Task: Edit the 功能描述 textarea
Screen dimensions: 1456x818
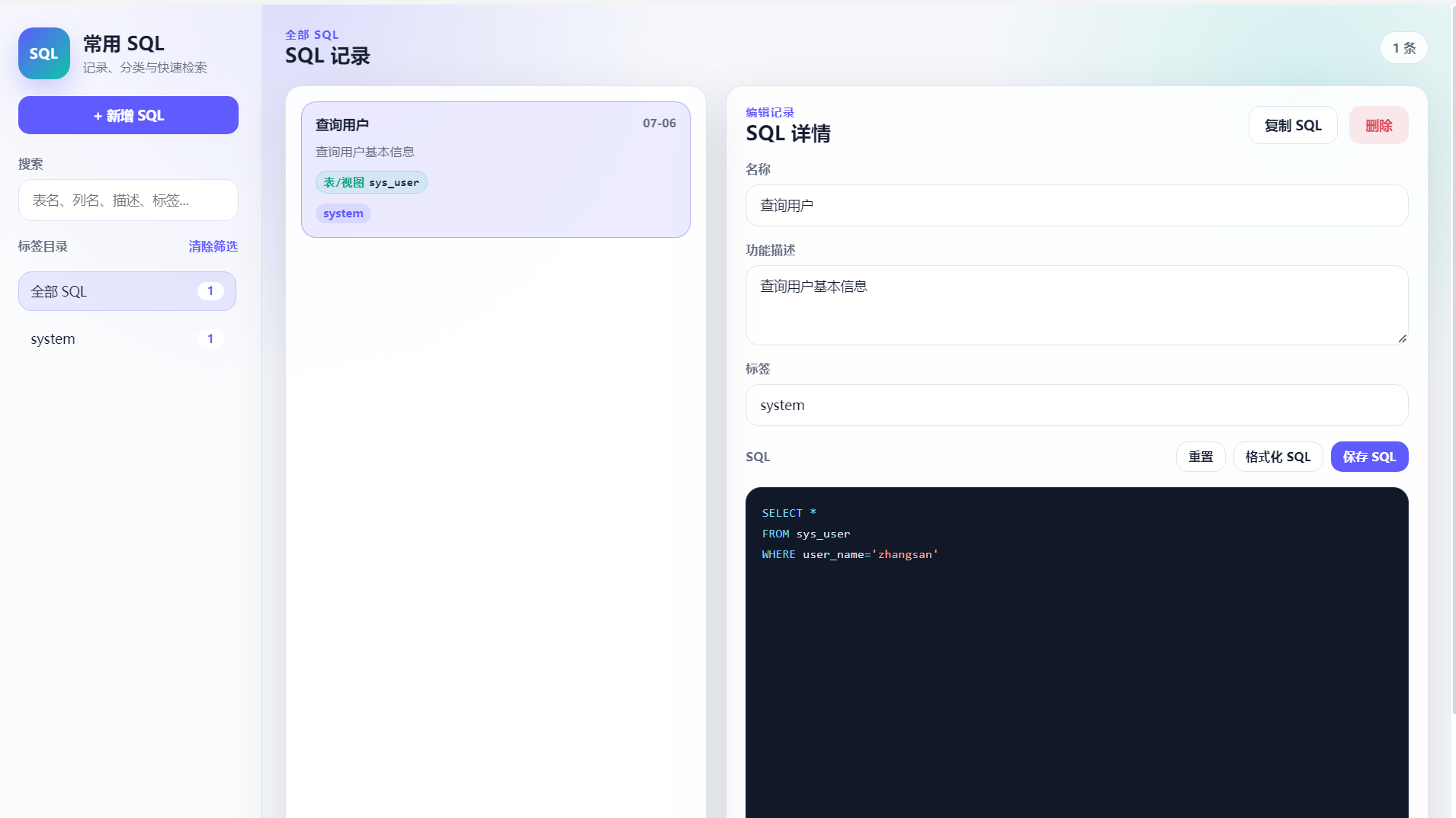Action: [x=1076, y=305]
